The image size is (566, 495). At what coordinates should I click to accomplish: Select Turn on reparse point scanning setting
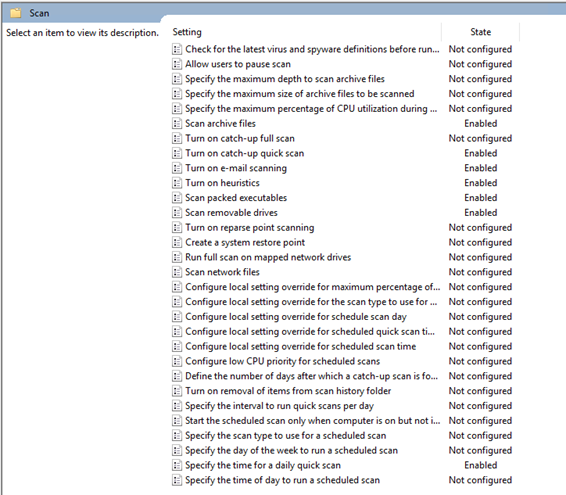pyautogui.click(x=250, y=228)
